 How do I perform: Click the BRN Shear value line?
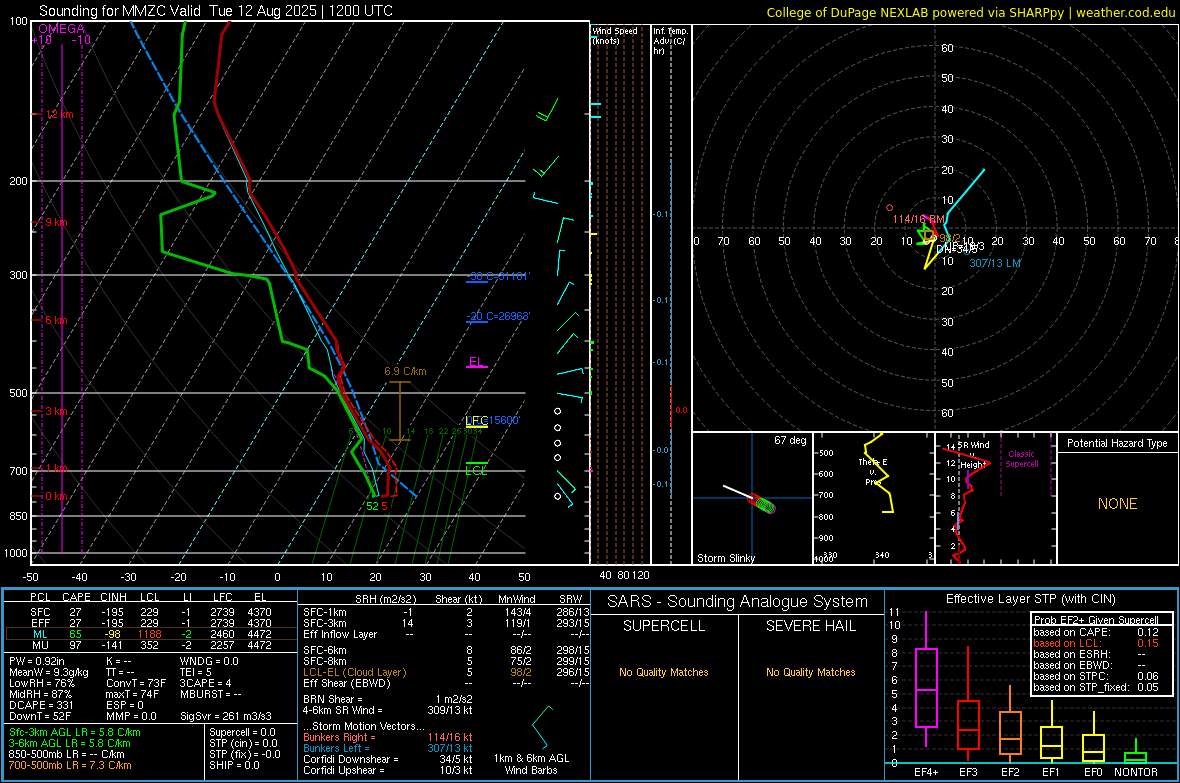pos(388,699)
